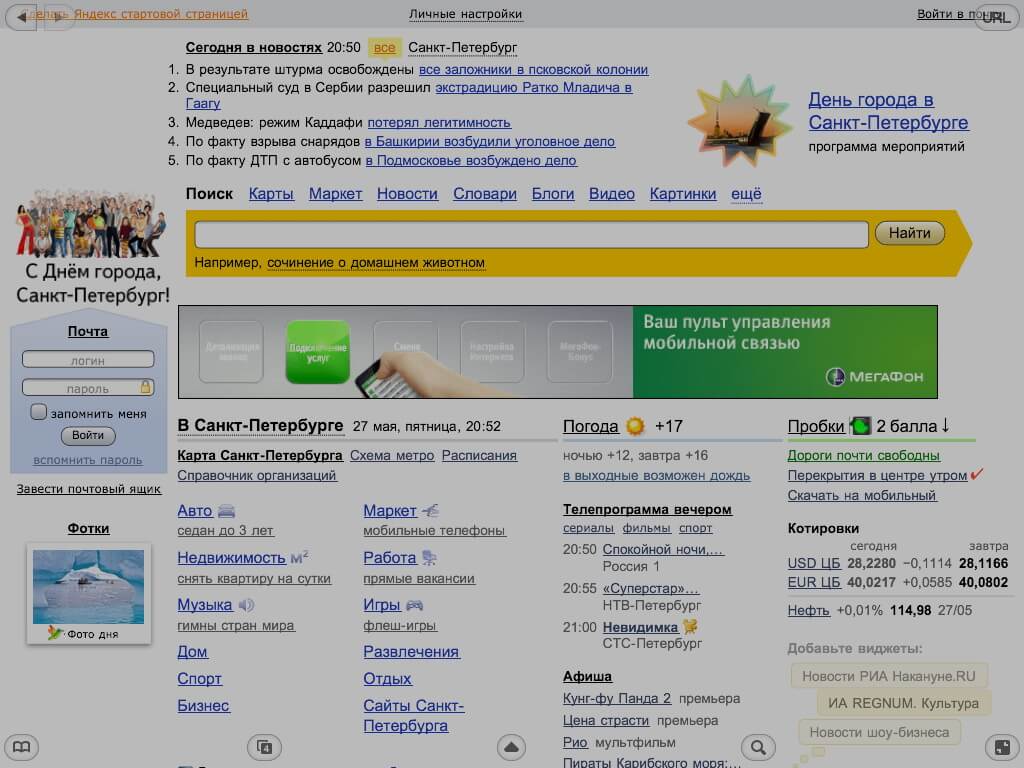Focus the main Yandex search field
The image size is (1024, 768).
coord(532,234)
